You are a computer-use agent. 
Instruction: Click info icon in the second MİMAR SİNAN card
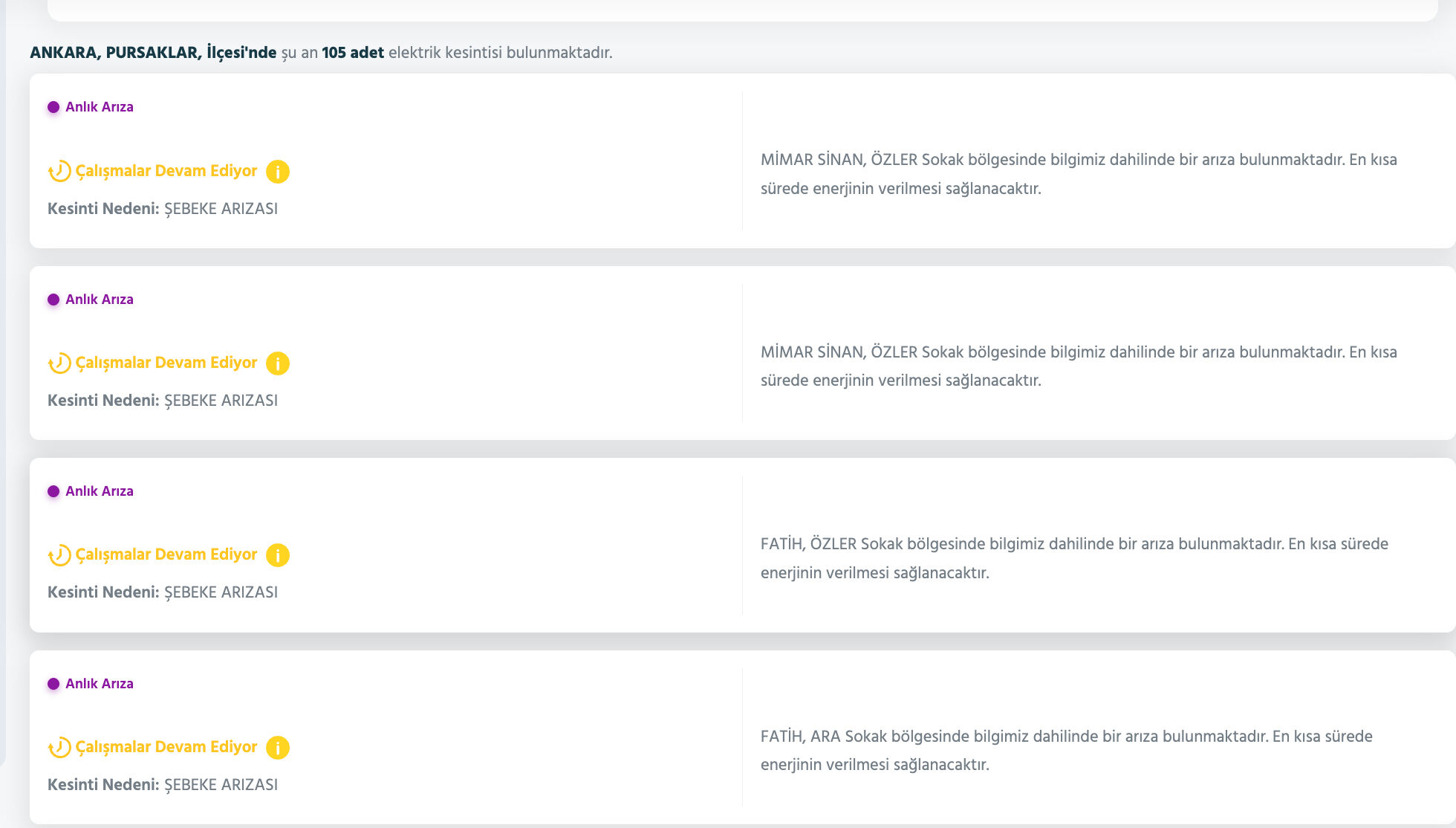(x=278, y=363)
